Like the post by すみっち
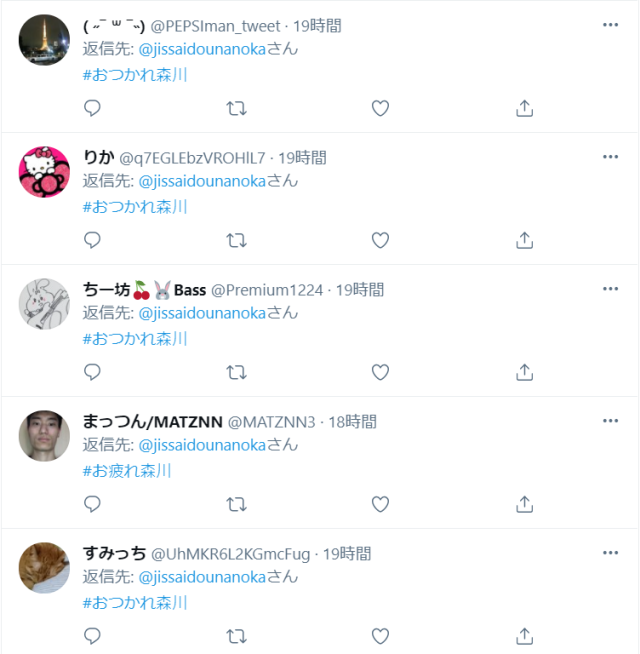Viewport: 640px width, 654px height. pos(380,636)
